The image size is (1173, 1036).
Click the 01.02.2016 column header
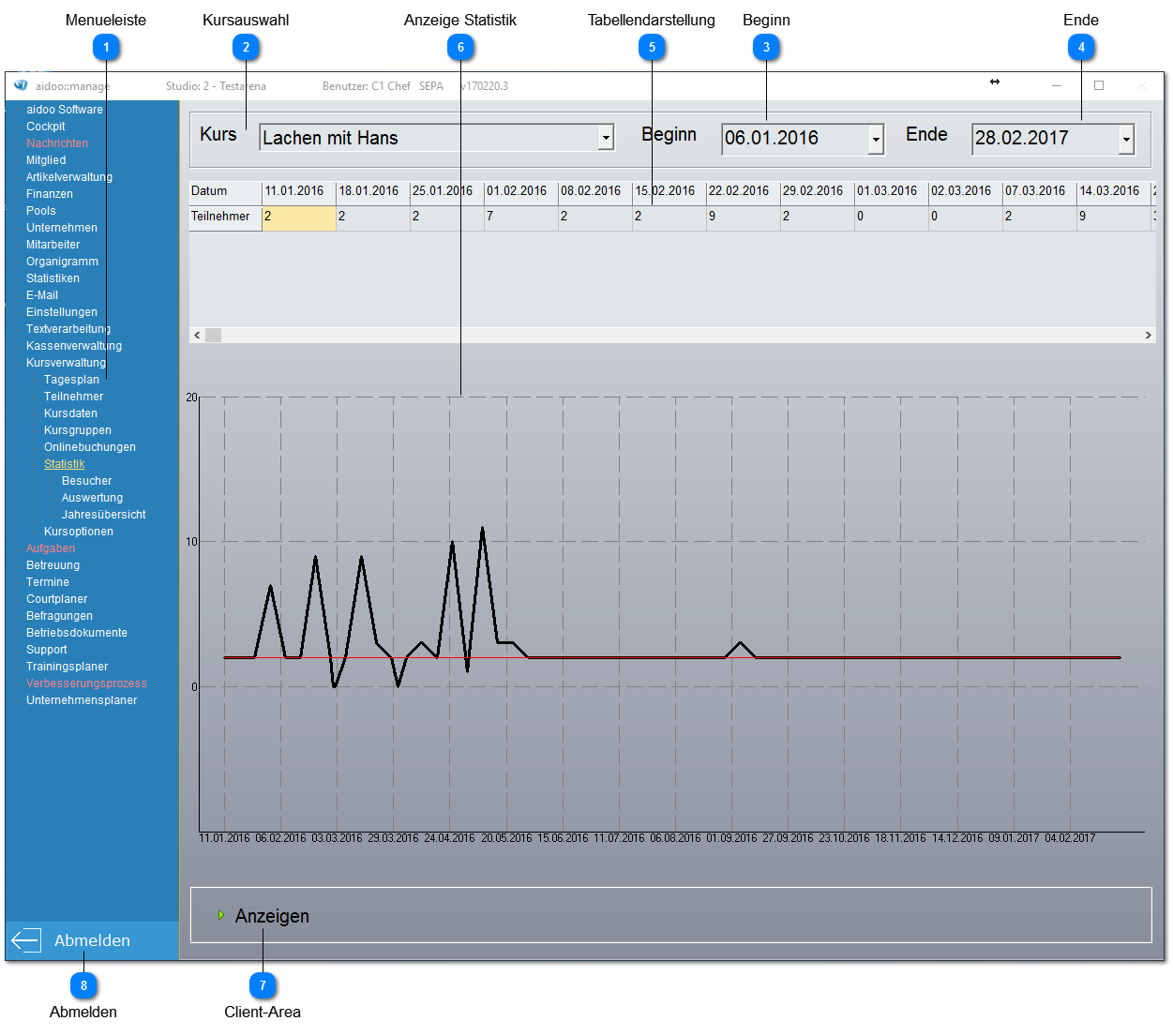coord(520,192)
